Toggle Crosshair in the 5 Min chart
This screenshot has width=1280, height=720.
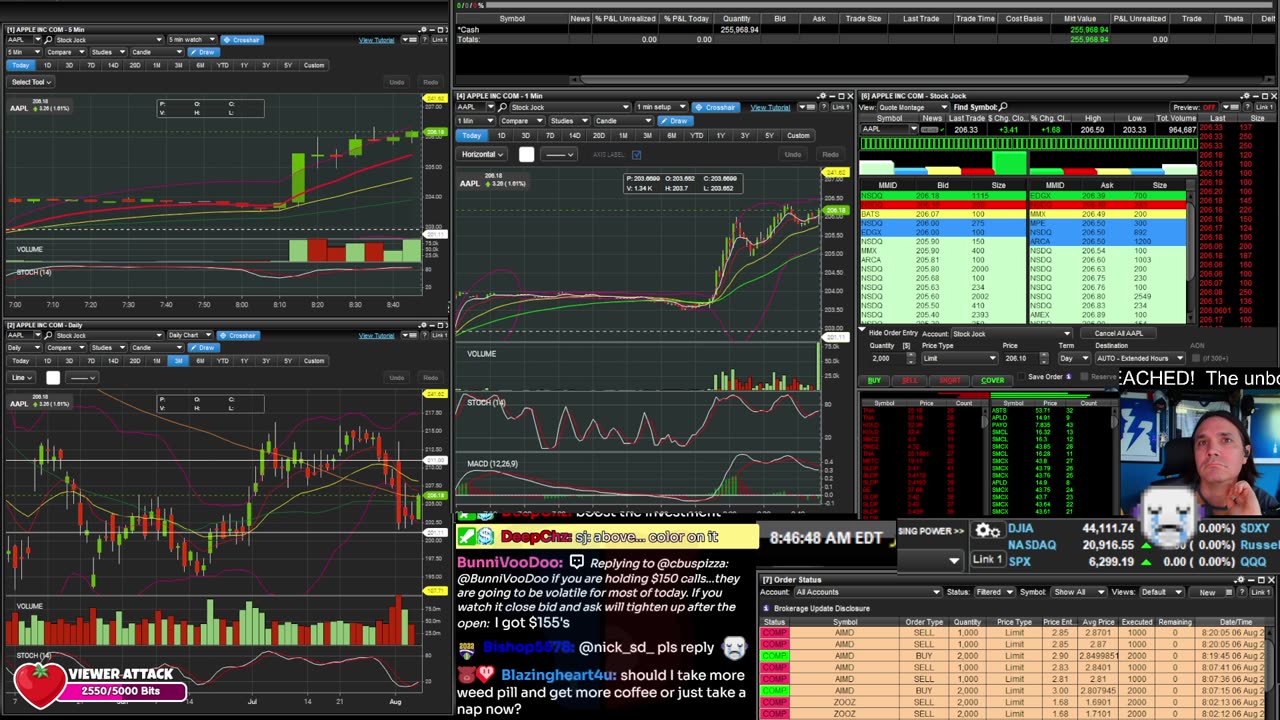(242, 40)
